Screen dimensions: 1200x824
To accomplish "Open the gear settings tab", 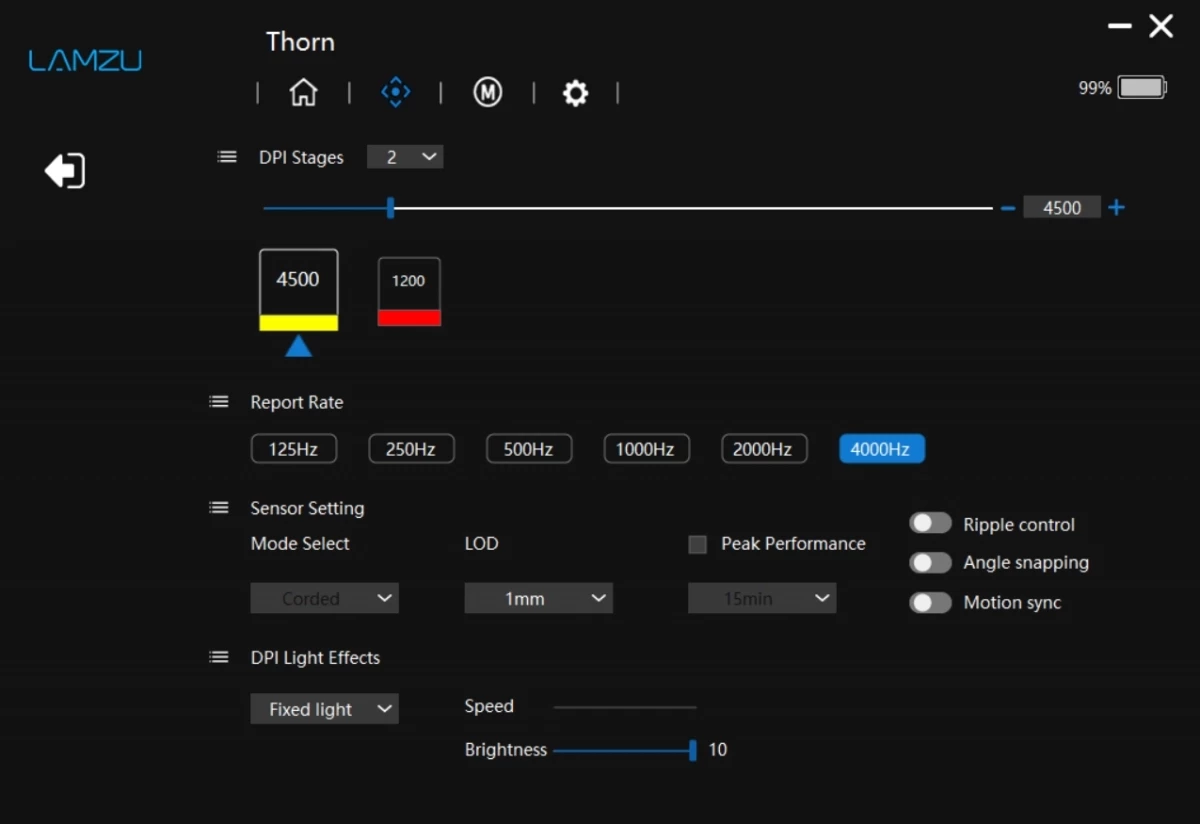I will pyautogui.click(x=575, y=94).
